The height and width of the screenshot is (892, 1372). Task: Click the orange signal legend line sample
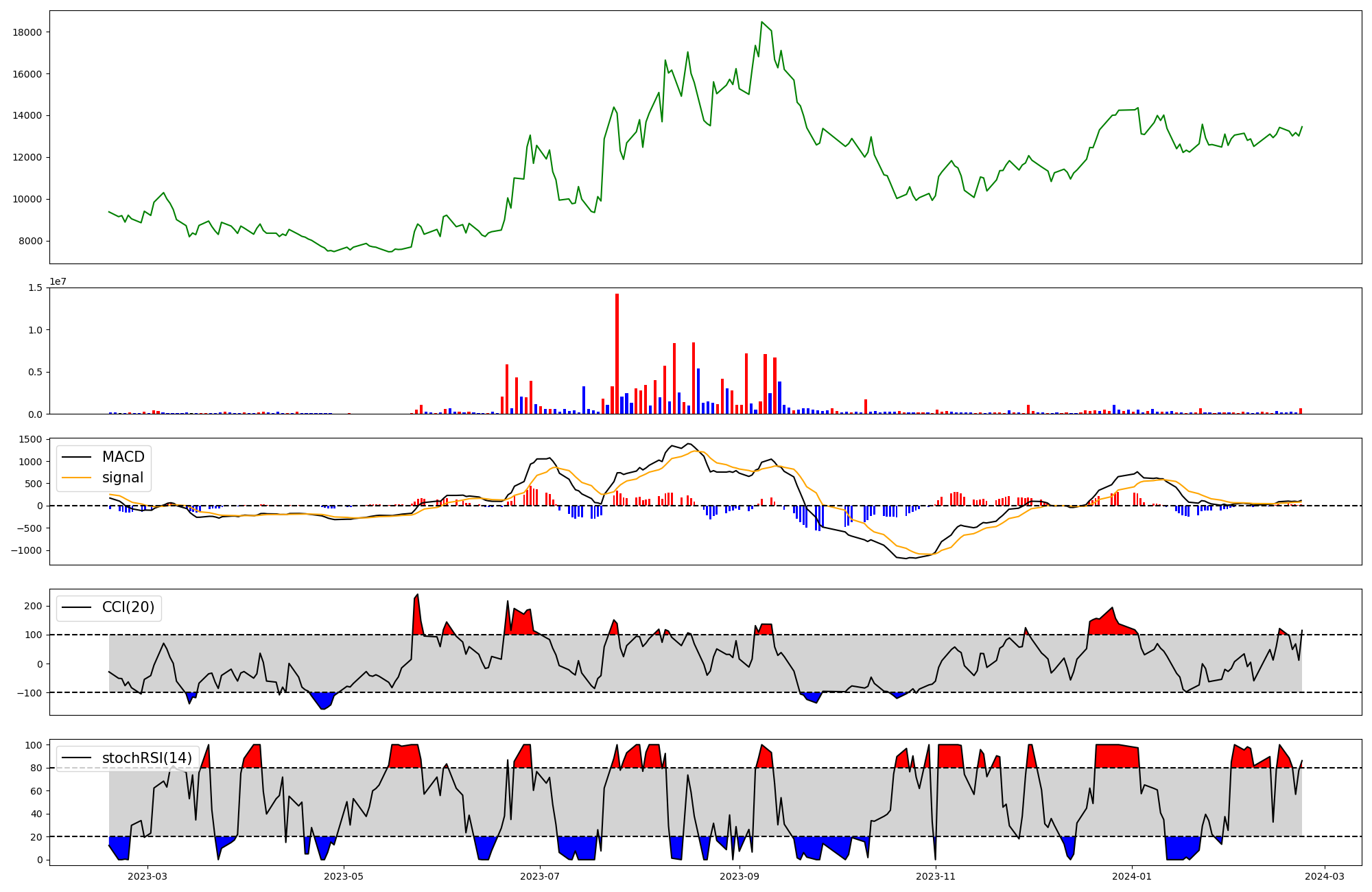tap(77, 478)
